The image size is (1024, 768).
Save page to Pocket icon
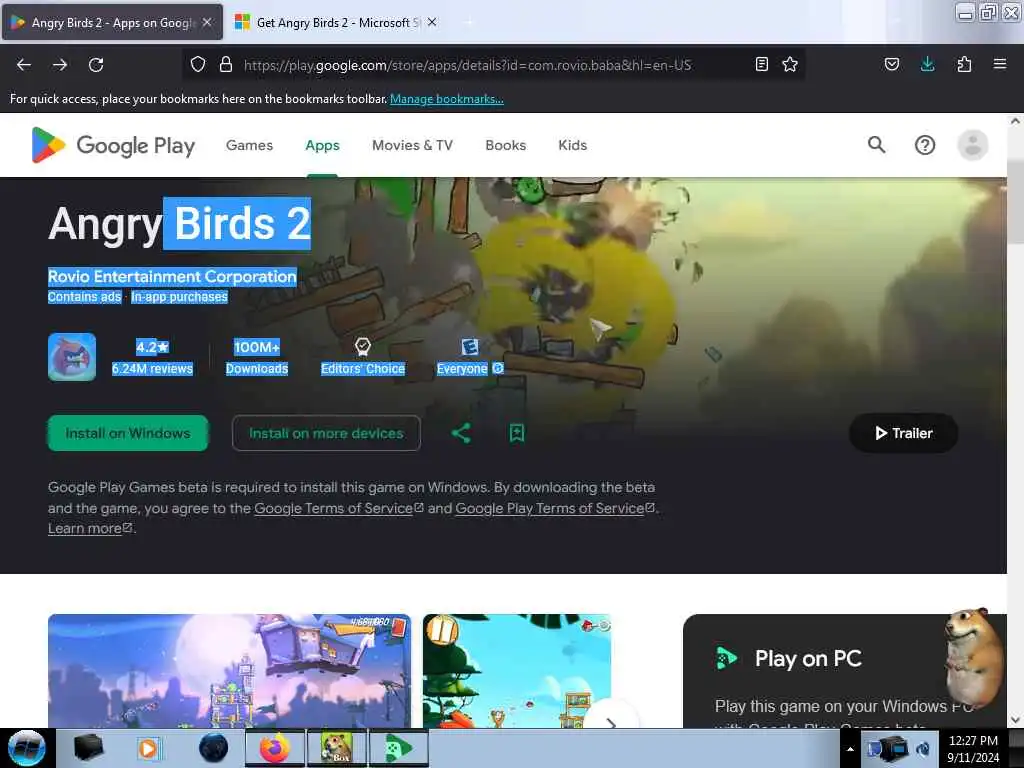click(x=892, y=64)
